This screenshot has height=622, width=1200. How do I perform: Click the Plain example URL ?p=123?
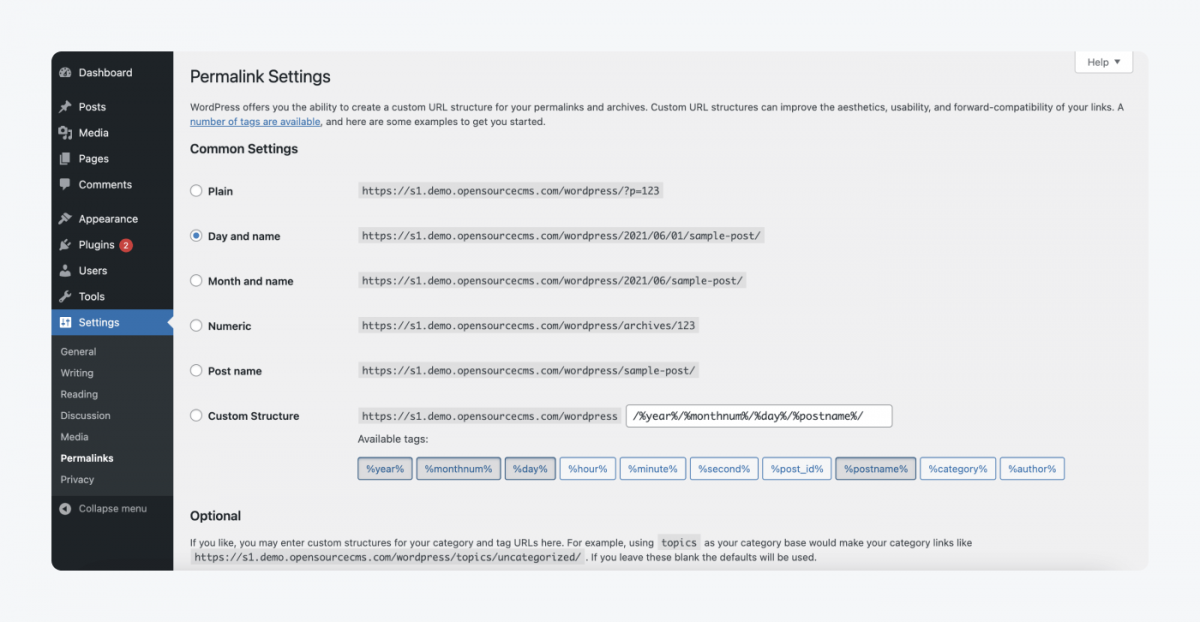tap(511, 191)
